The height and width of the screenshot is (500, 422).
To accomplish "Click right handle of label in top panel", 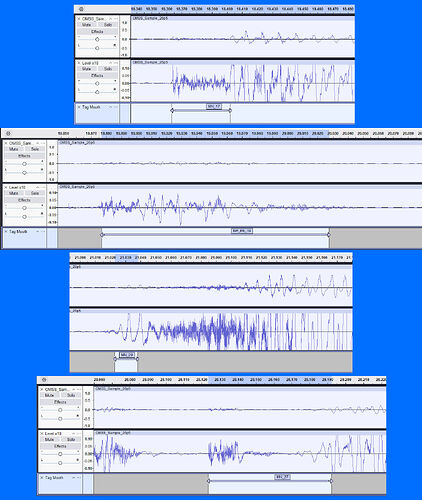I will point(230,110).
